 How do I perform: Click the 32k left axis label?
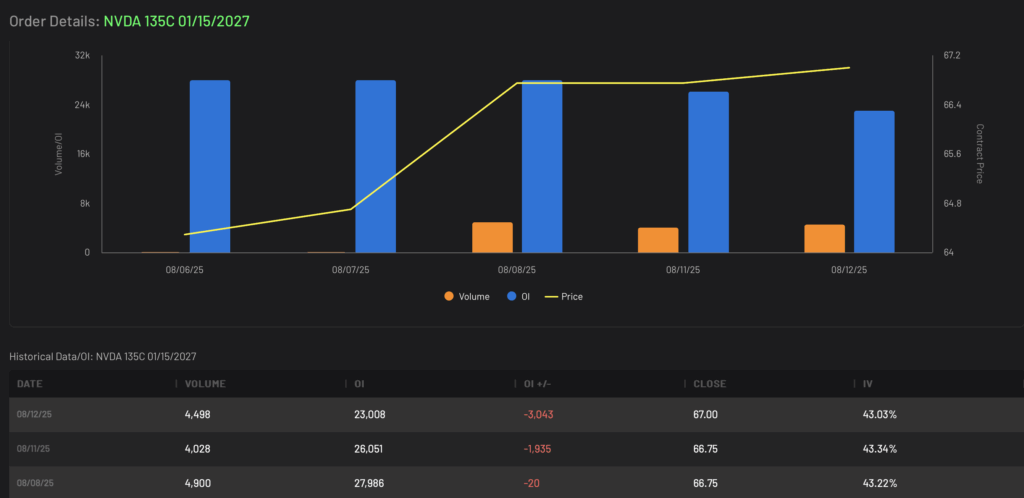point(82,56)
